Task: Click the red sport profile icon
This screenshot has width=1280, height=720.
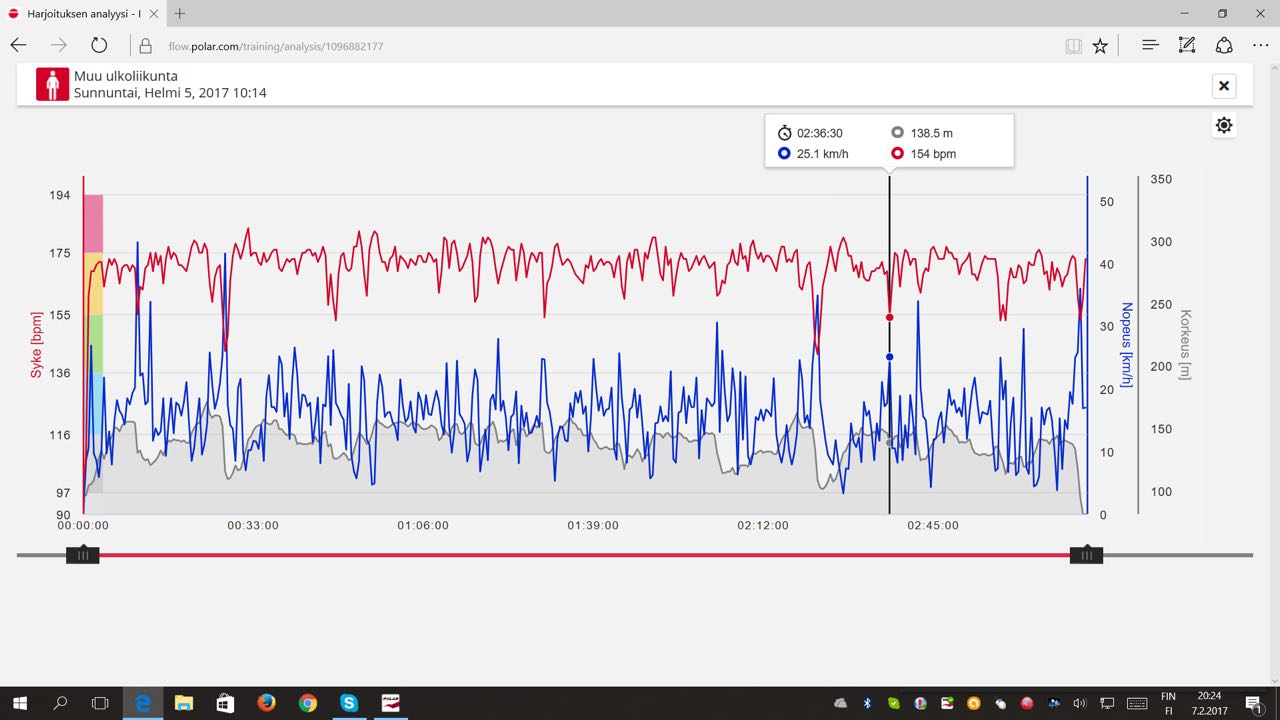Action: pyautogui.click(x=52, y=84)
